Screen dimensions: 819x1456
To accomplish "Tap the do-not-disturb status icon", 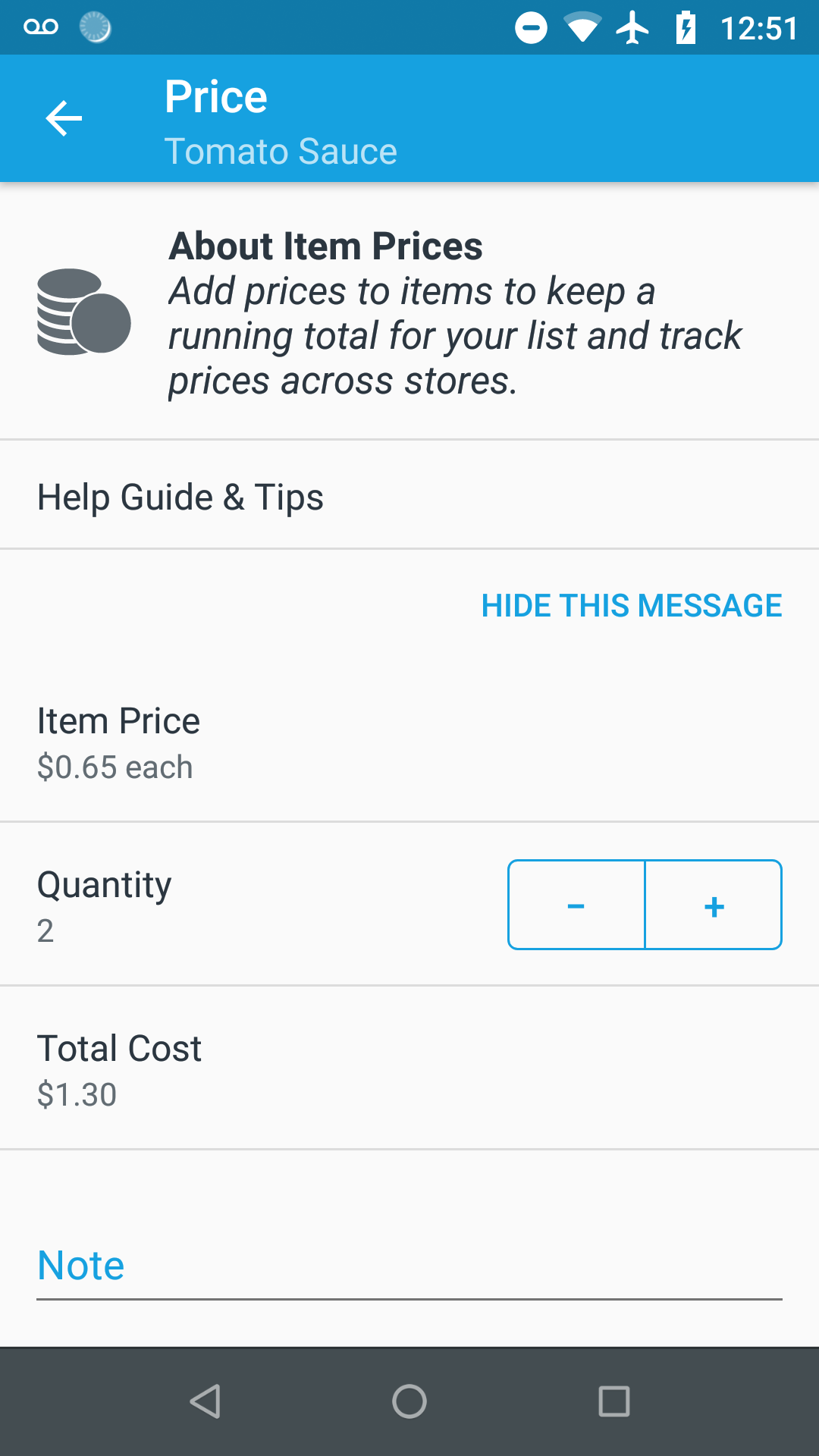I will pos(531,28).
